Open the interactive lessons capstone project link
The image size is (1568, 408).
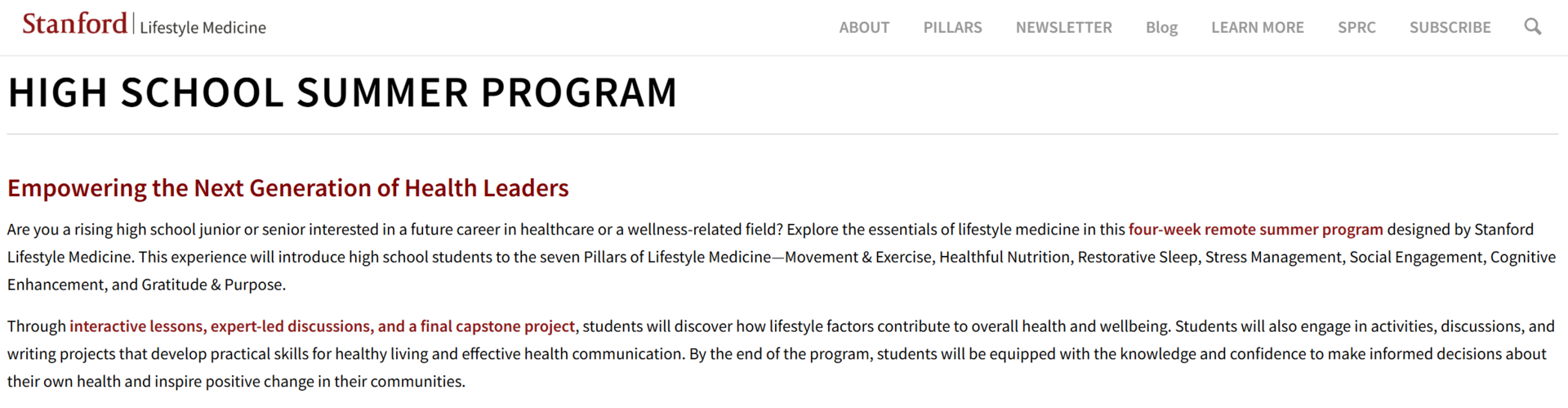click(322, 326)
